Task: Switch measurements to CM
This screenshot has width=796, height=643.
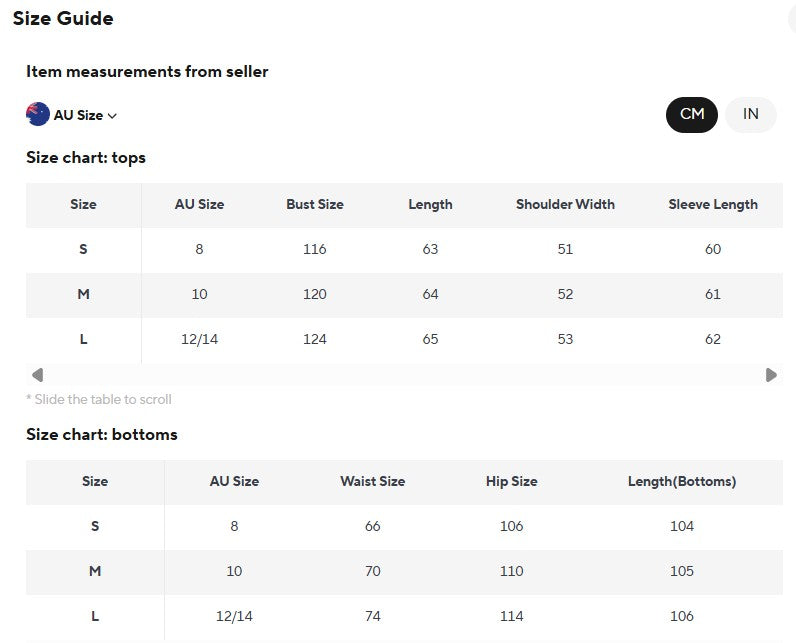Action: click(691, 115)
